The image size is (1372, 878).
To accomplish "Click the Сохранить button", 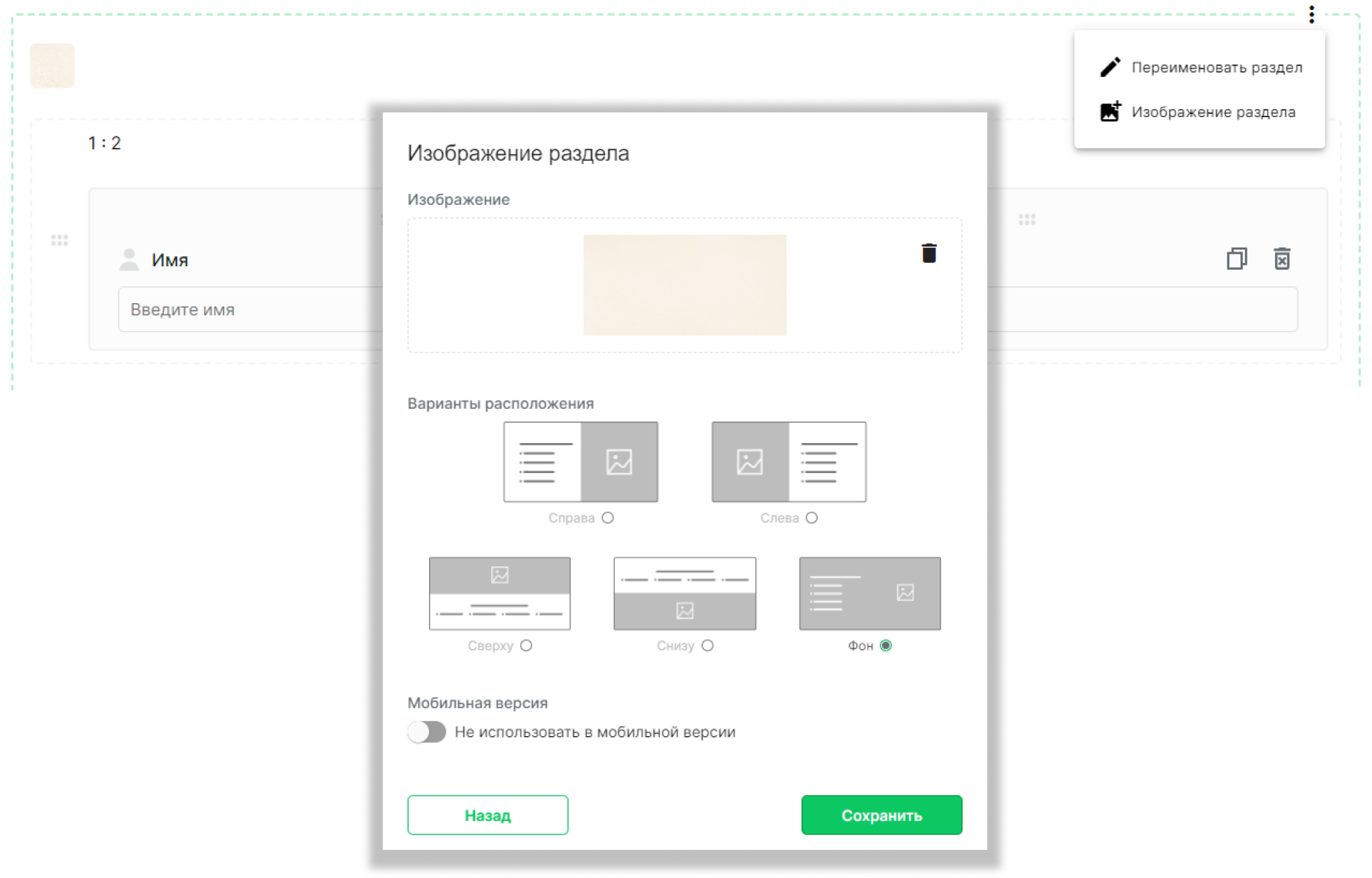I will [881, 815].
